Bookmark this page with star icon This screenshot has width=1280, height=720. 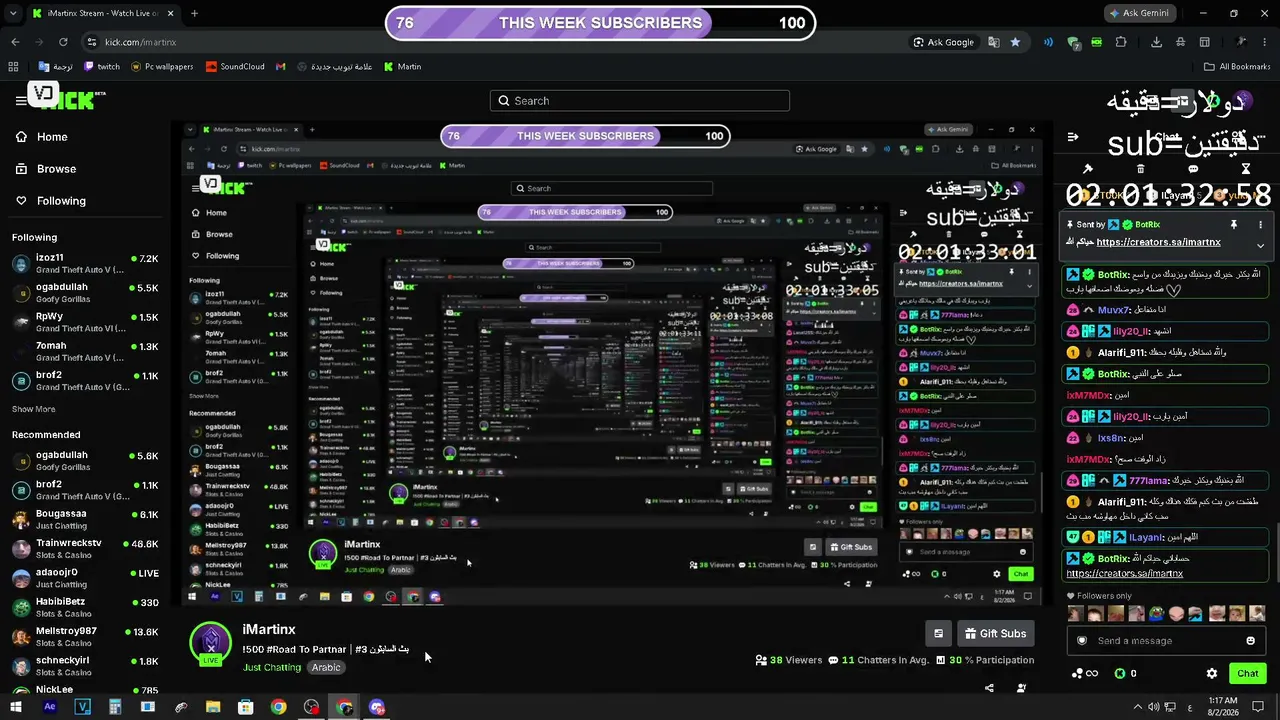click(x=1015, y=42)
